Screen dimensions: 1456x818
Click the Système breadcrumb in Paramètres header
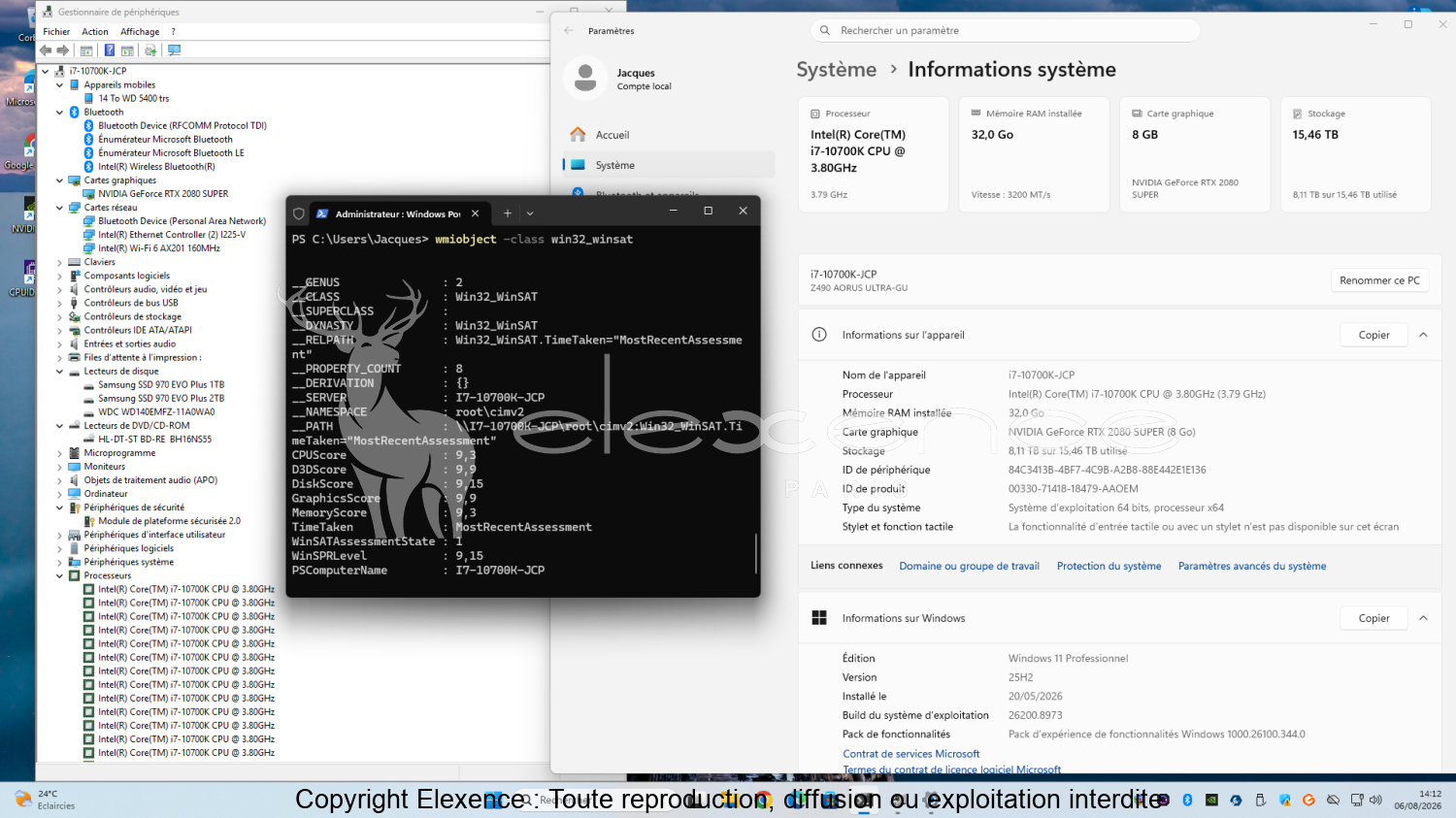click(x=837, y=70)
